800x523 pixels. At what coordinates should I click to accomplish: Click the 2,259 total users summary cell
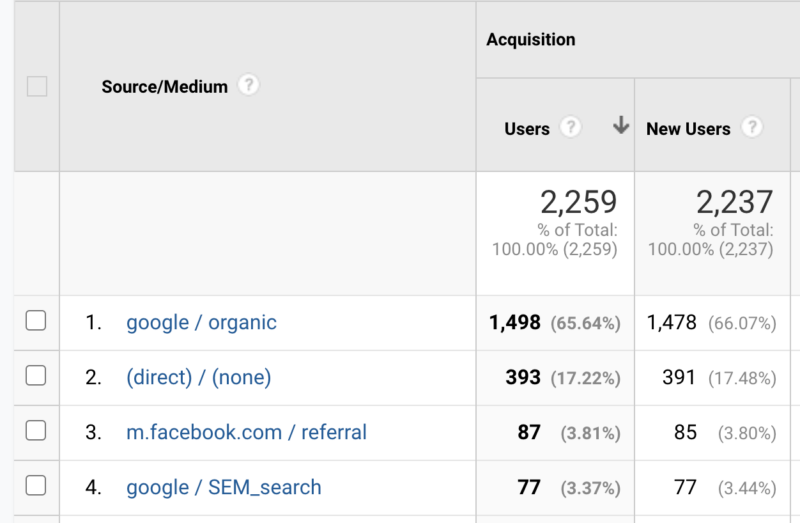tap(579, 203)
